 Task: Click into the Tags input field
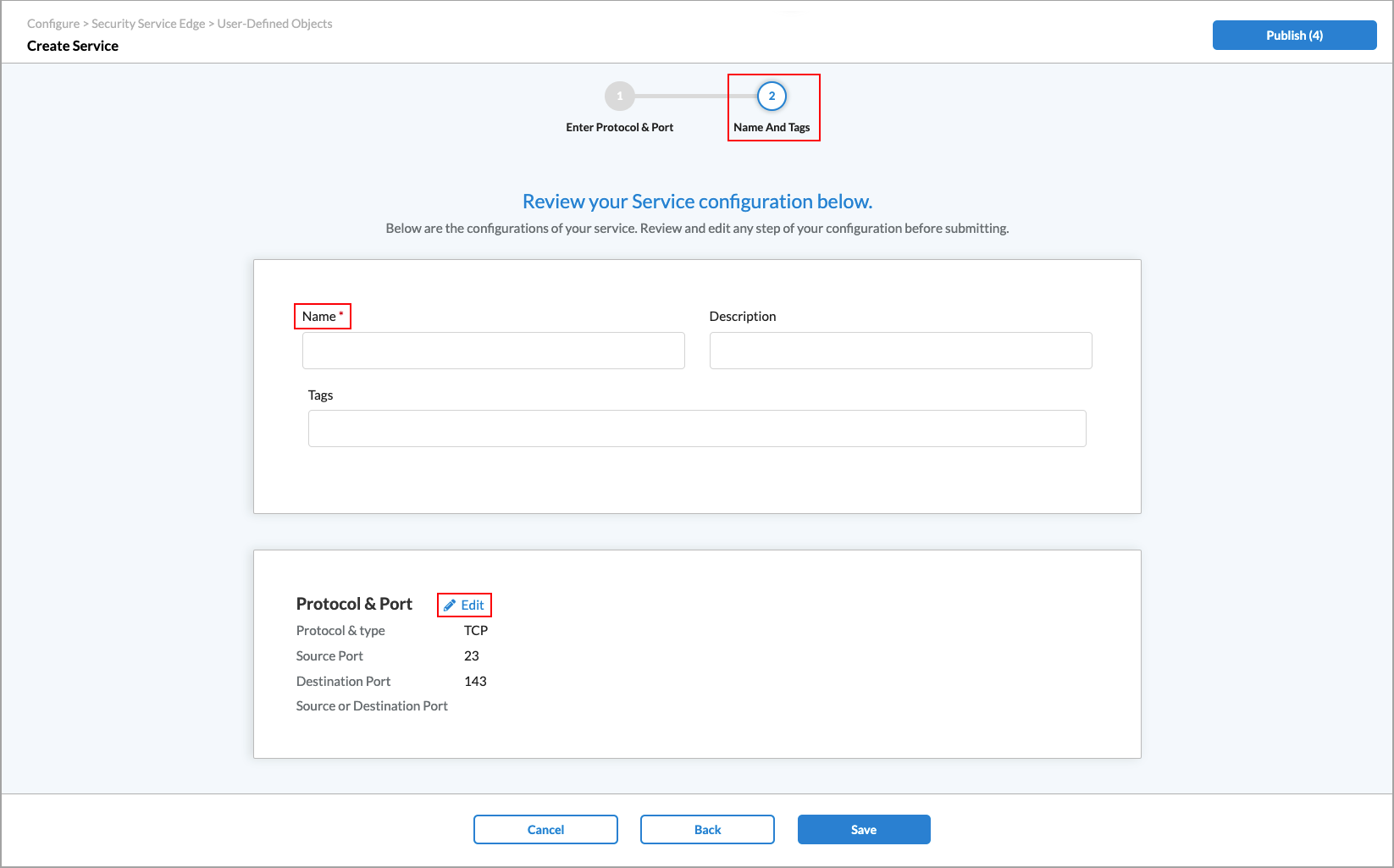696,428
